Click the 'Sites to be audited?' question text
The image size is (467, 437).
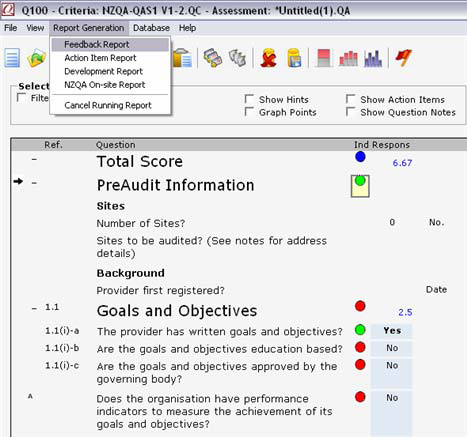212,247
